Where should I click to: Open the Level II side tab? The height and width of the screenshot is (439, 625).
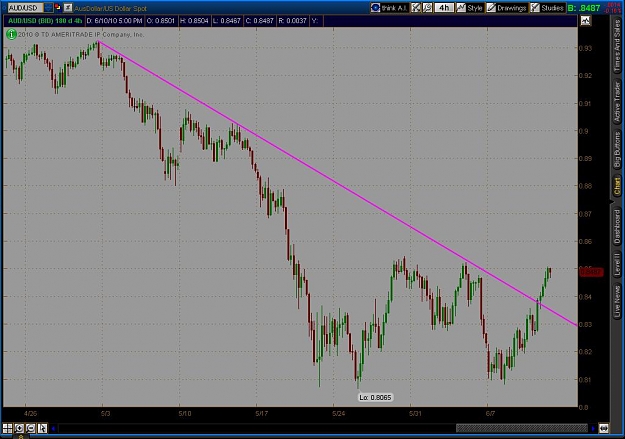pos(617,264)
